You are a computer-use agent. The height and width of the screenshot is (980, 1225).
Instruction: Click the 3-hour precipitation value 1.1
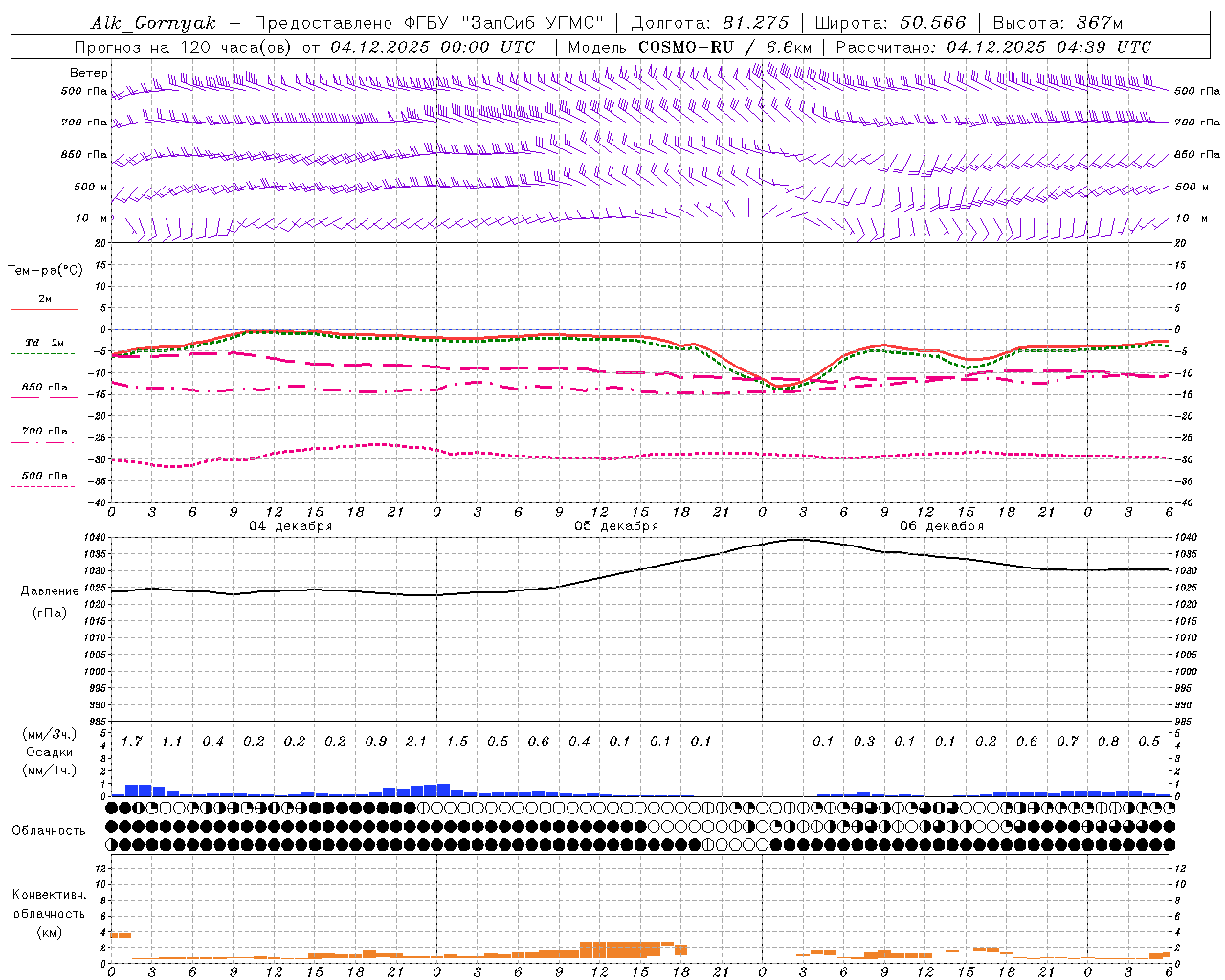171,742
